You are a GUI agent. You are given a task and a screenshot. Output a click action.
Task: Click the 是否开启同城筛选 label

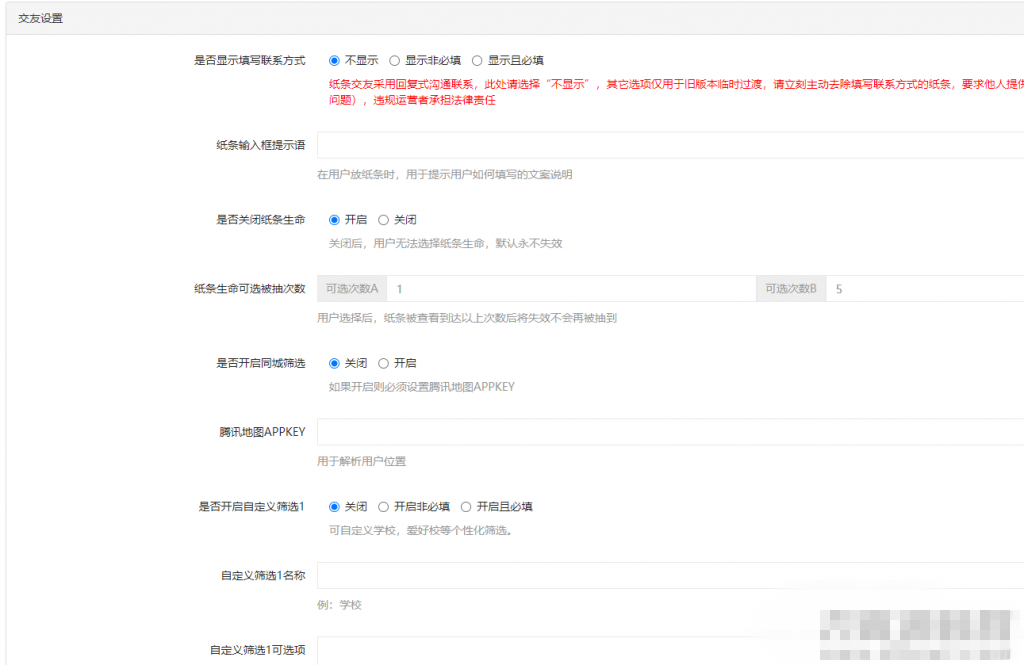pyautogui.click(x=261, y=363)
